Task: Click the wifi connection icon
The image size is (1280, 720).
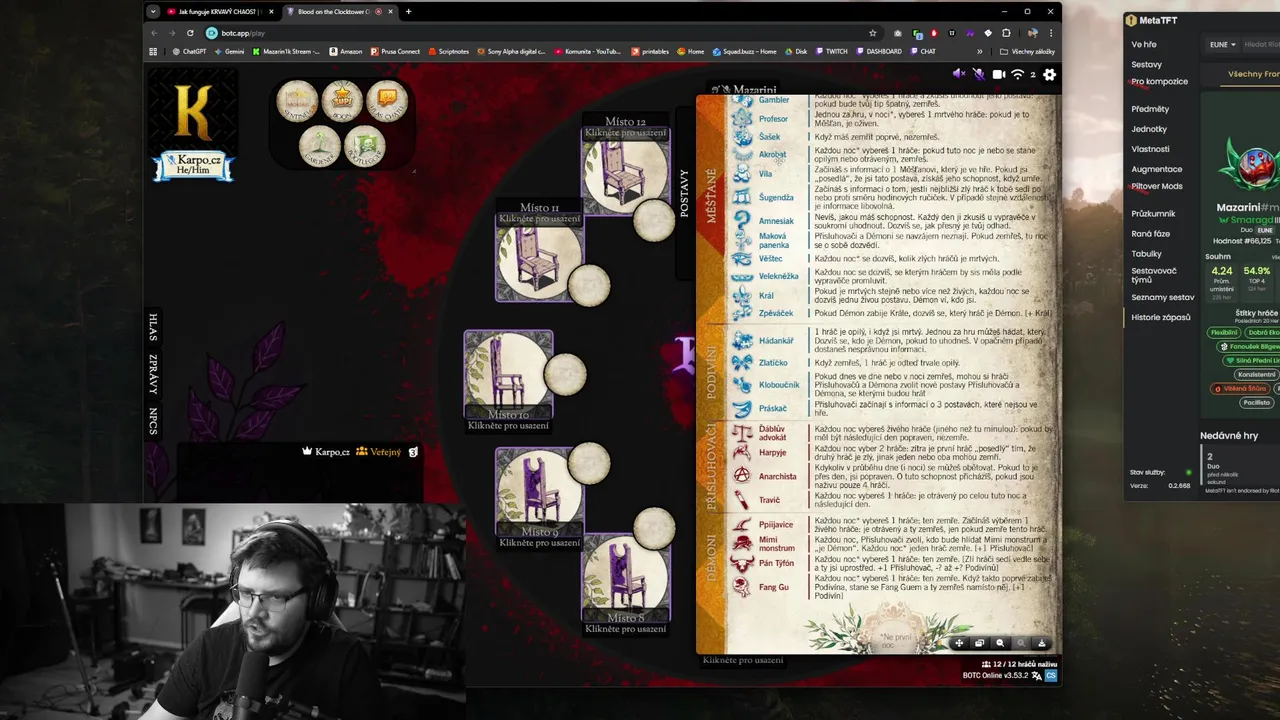Action: click(x=1018, y=74)
